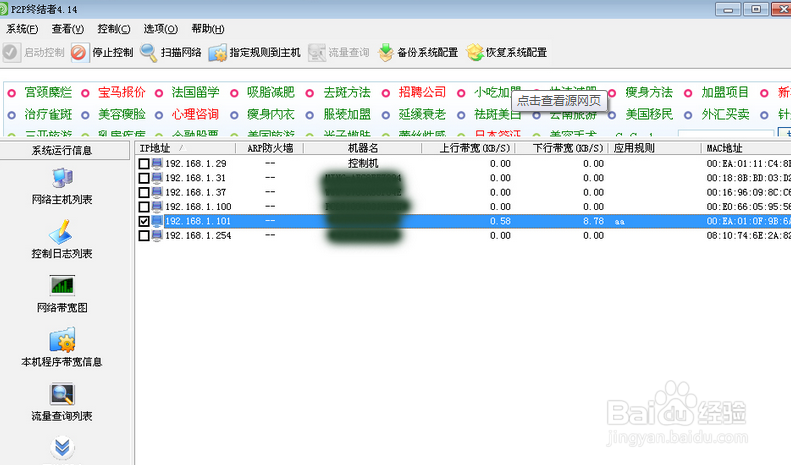Viewport: 791px width, 465px height.
Task: Open the 心理咨询 ad link
Action: [195, 114]
